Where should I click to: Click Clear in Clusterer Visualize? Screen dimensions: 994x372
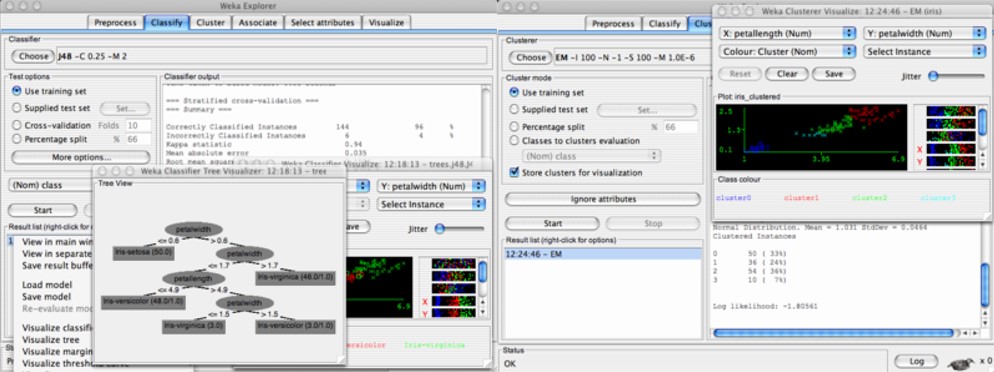[787, 74]
